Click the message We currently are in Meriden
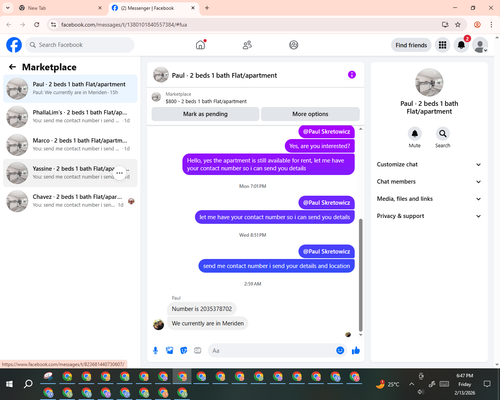This screenshot has height=400, width=500. pos(208,323)
